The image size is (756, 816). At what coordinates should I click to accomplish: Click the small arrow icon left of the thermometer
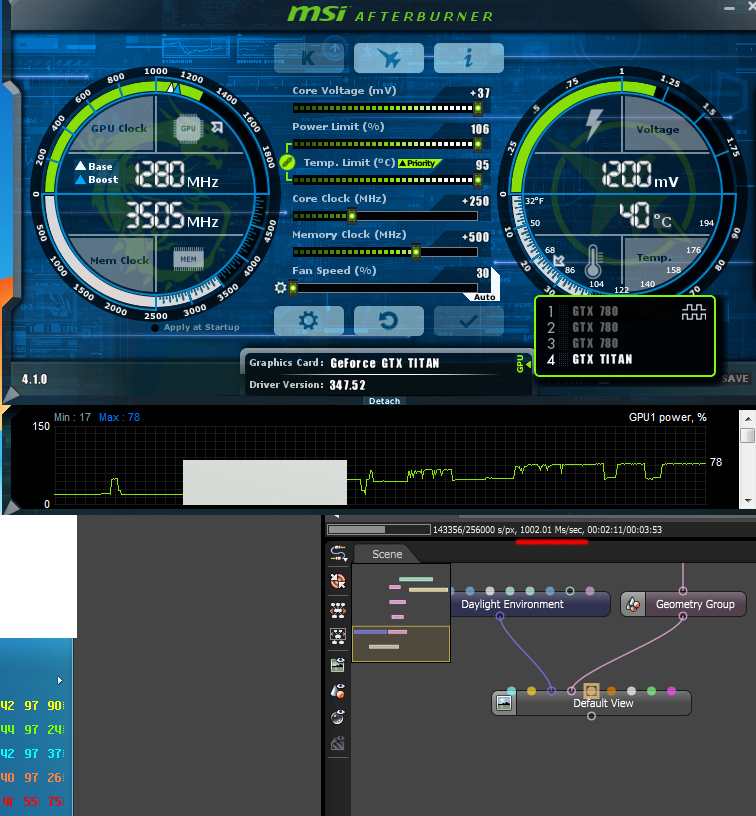tap(559, 260)
